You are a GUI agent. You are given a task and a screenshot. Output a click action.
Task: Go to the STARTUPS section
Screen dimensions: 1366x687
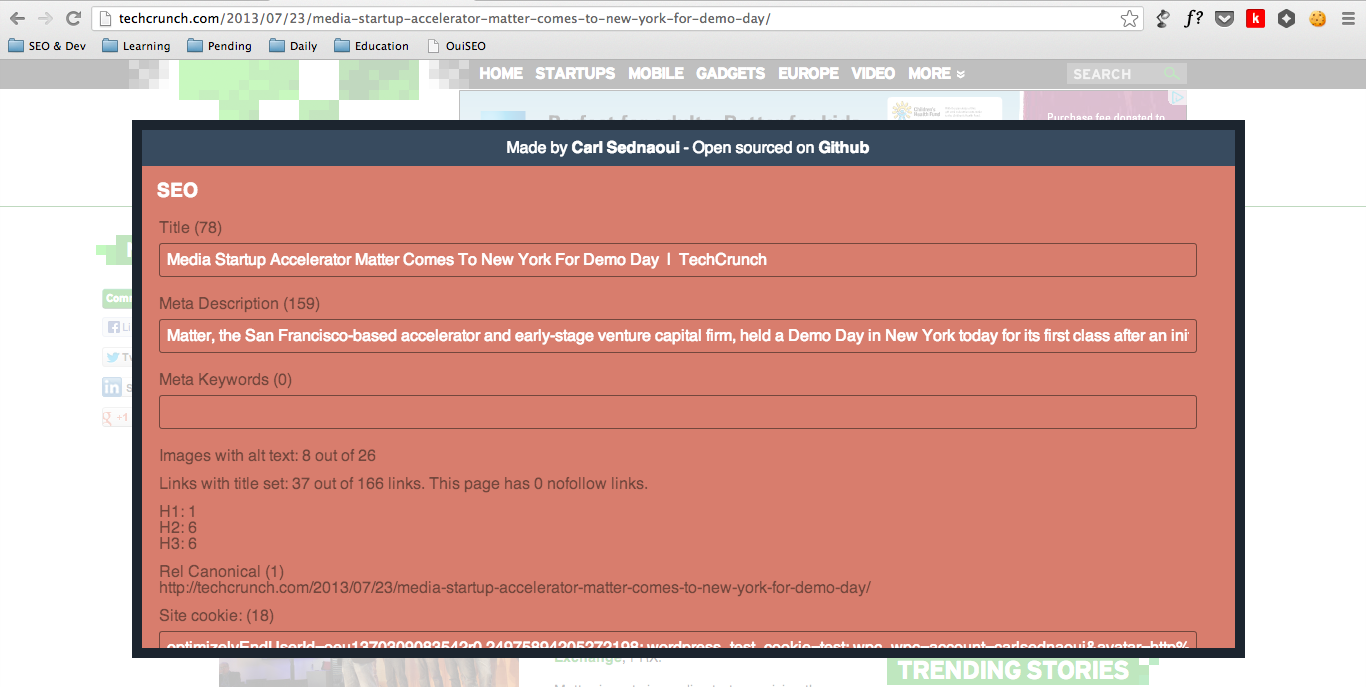coord(575,73)
